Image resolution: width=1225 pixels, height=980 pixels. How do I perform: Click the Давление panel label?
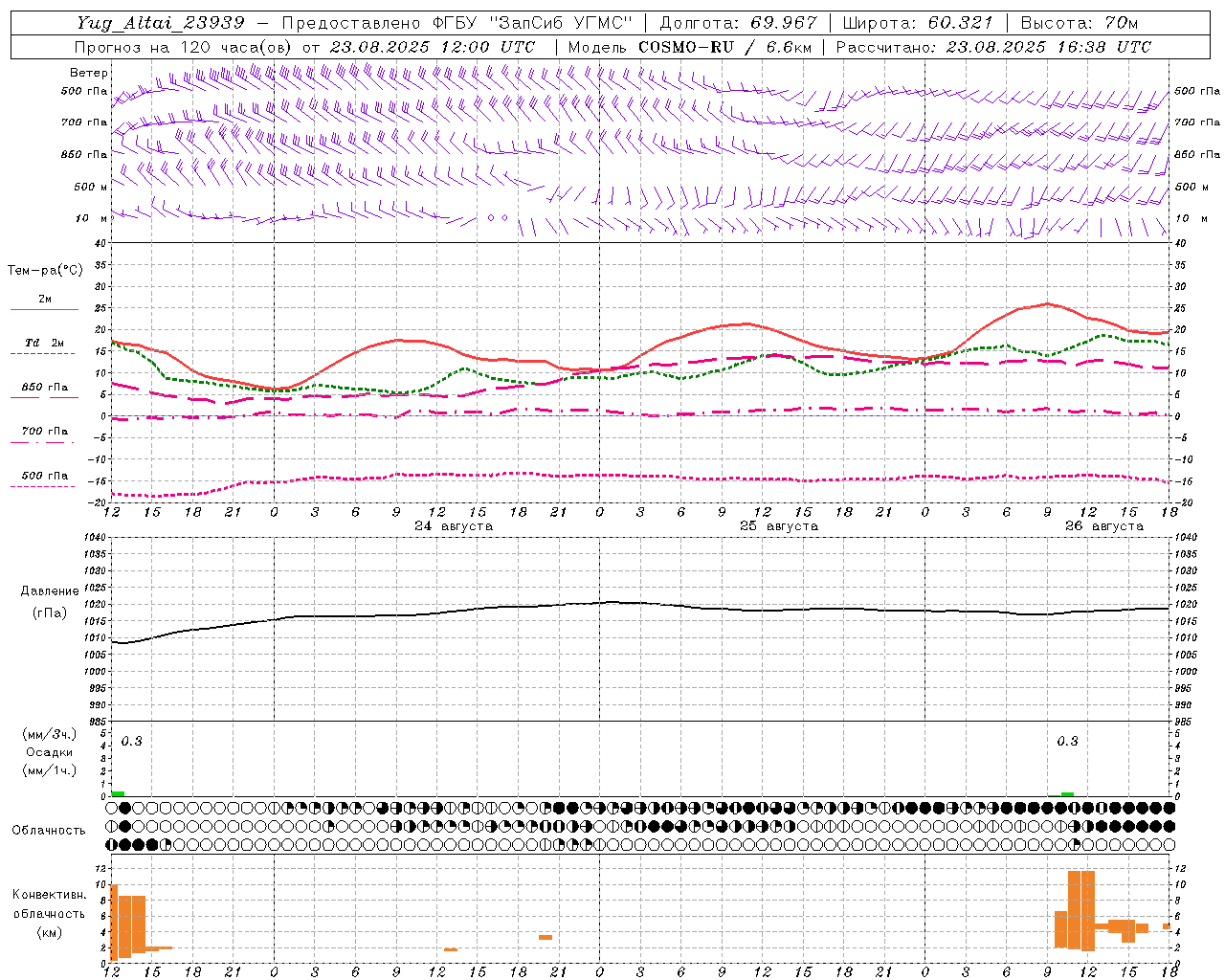(50, 591)
